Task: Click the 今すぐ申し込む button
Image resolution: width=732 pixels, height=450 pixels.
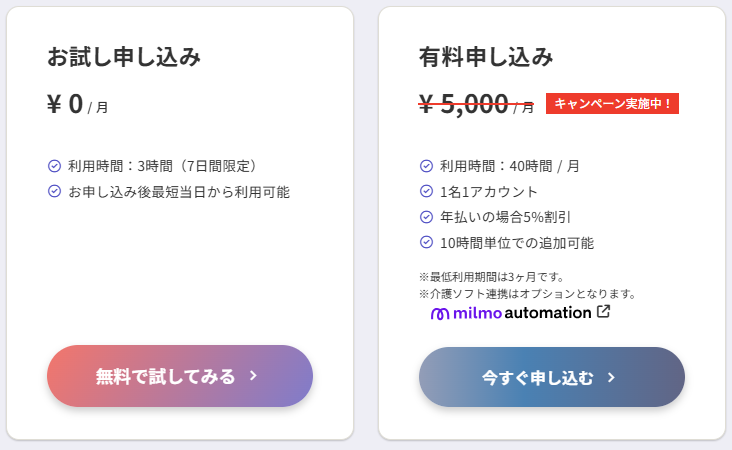Action: click(551, 377)
